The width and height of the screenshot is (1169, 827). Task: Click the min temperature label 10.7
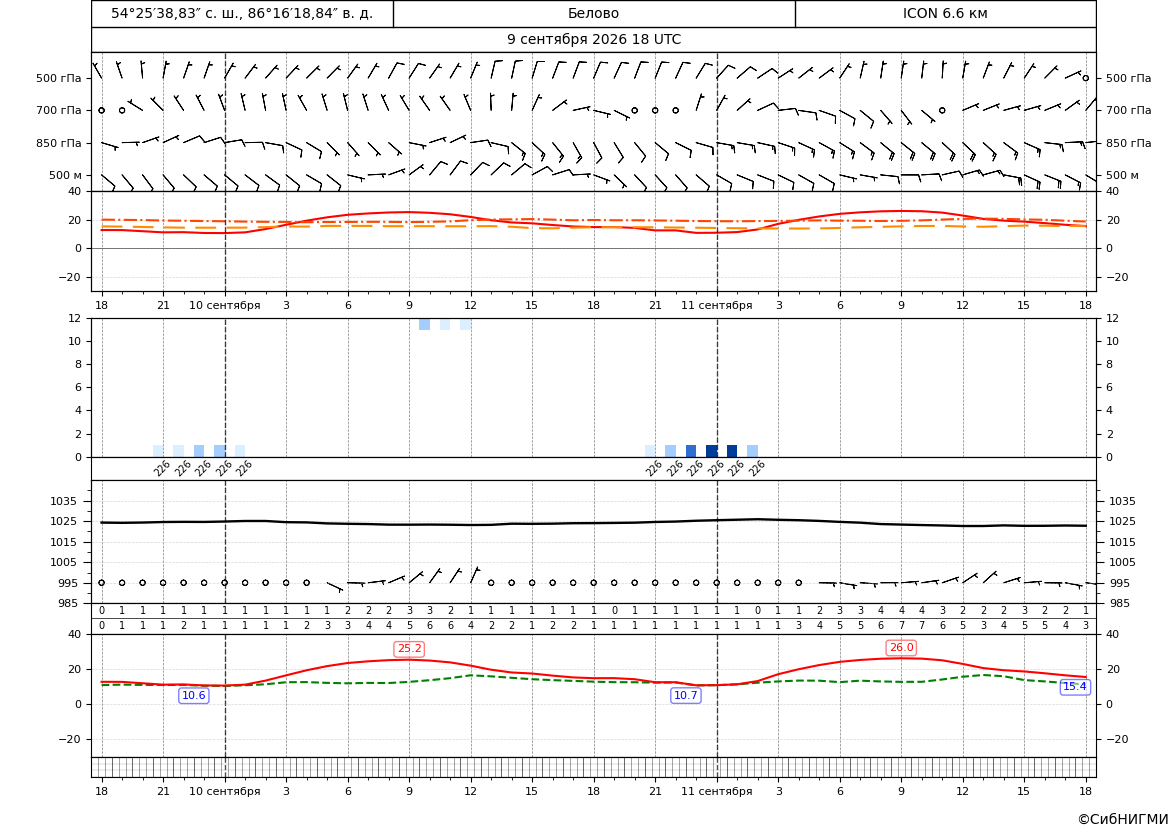[x=686, y=696]
